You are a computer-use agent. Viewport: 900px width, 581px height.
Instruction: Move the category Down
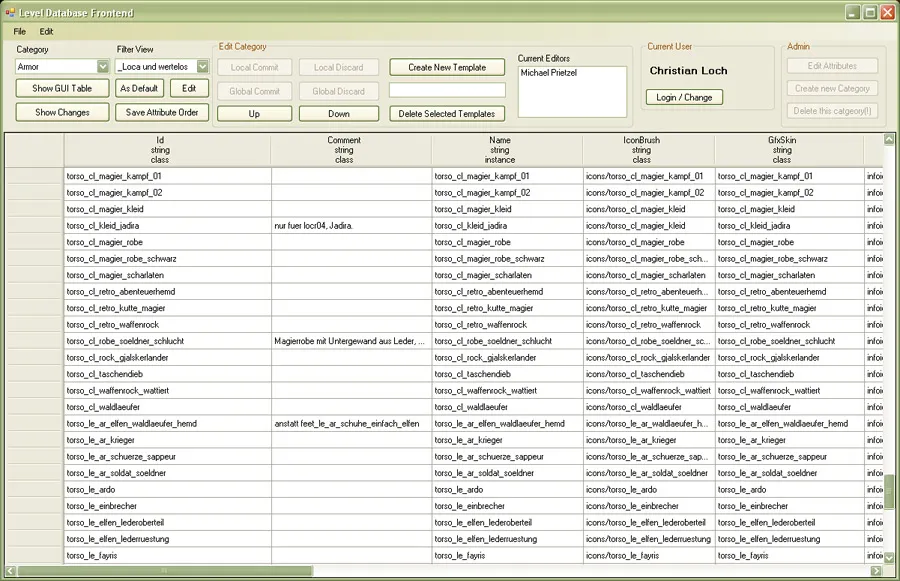(x=338, y=114)
